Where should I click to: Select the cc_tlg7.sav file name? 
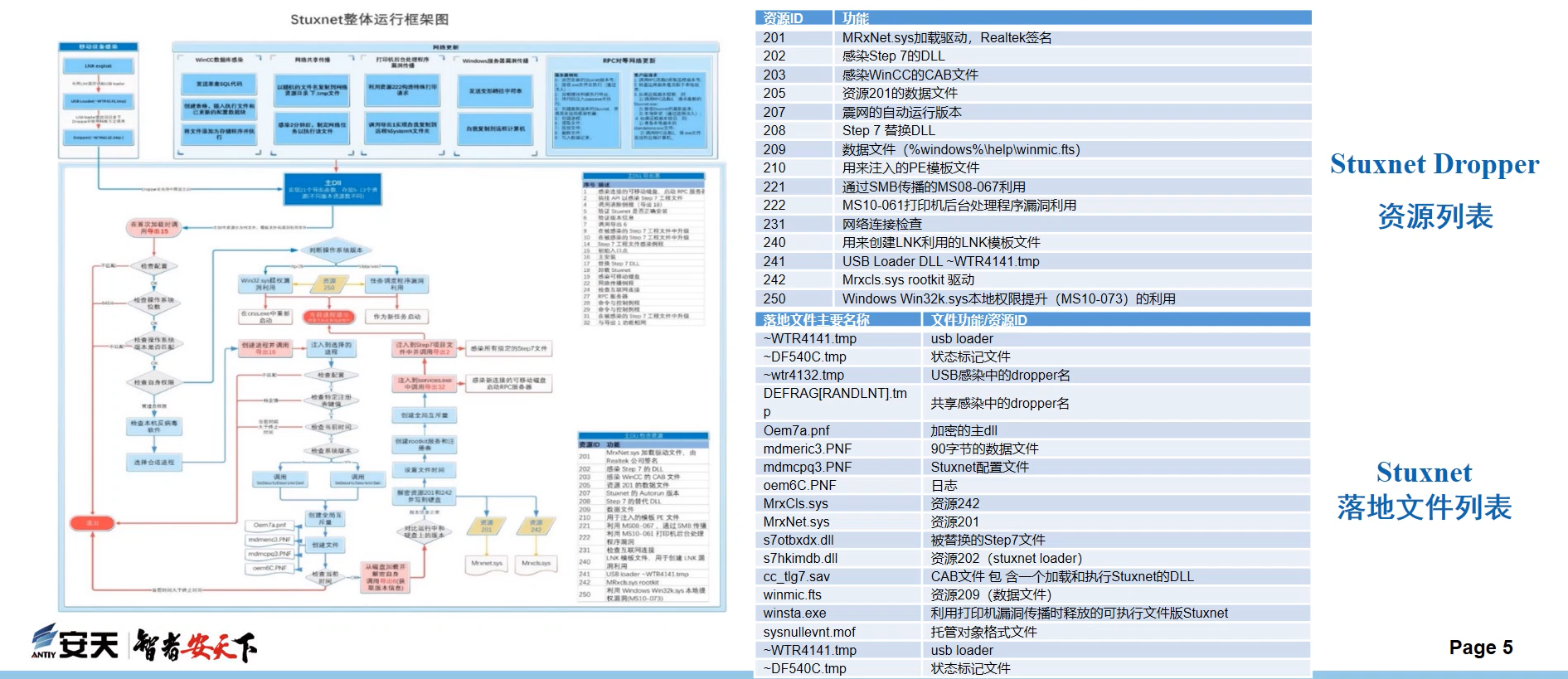796,576
